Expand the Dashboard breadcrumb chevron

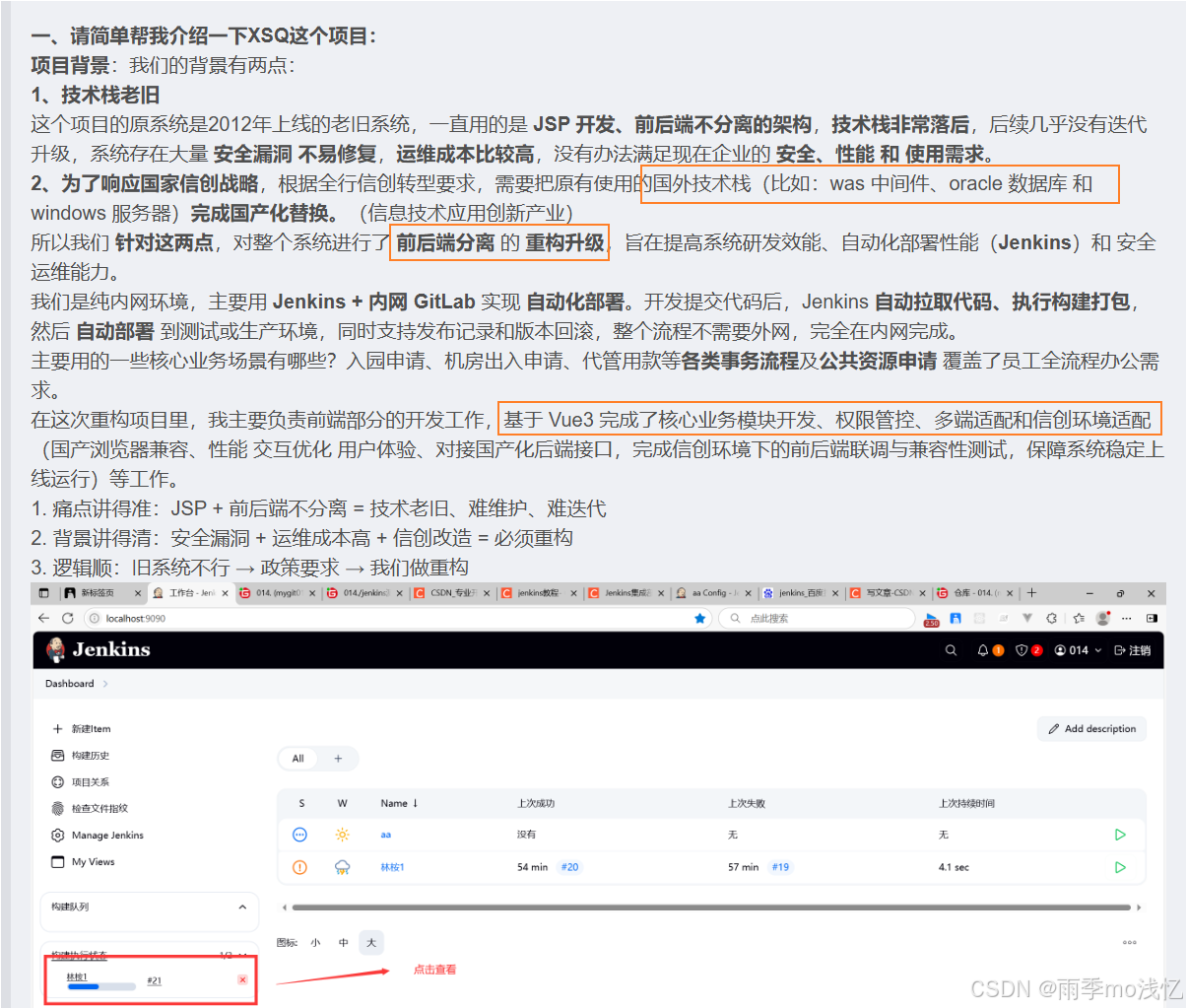coord(105,684)
